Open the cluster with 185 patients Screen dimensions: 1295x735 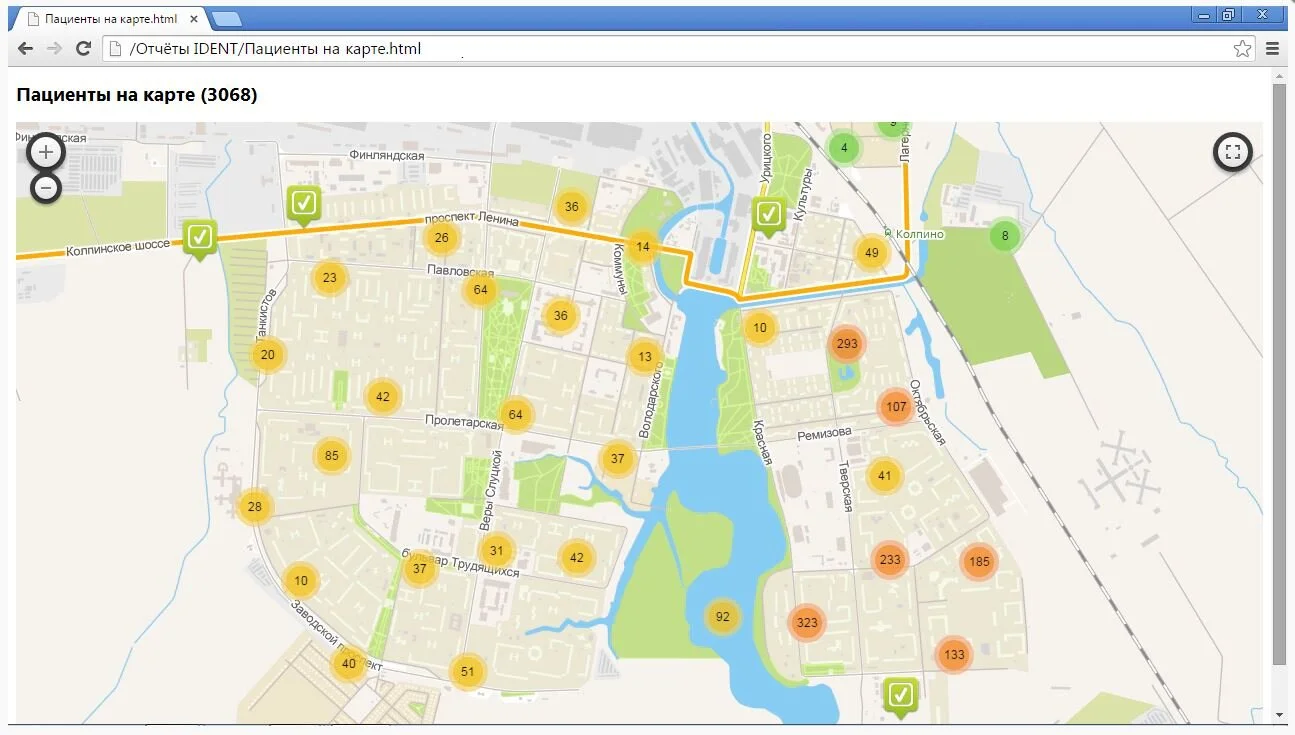point(979,562)
